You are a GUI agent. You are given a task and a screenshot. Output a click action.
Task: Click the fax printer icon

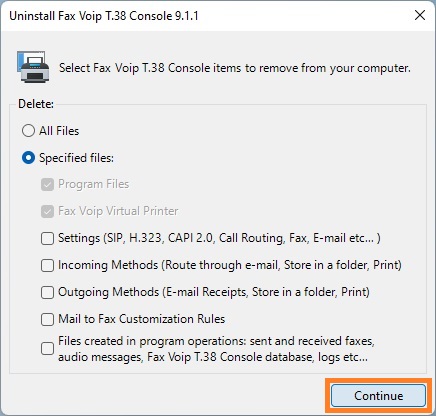(x=33, y=67)
